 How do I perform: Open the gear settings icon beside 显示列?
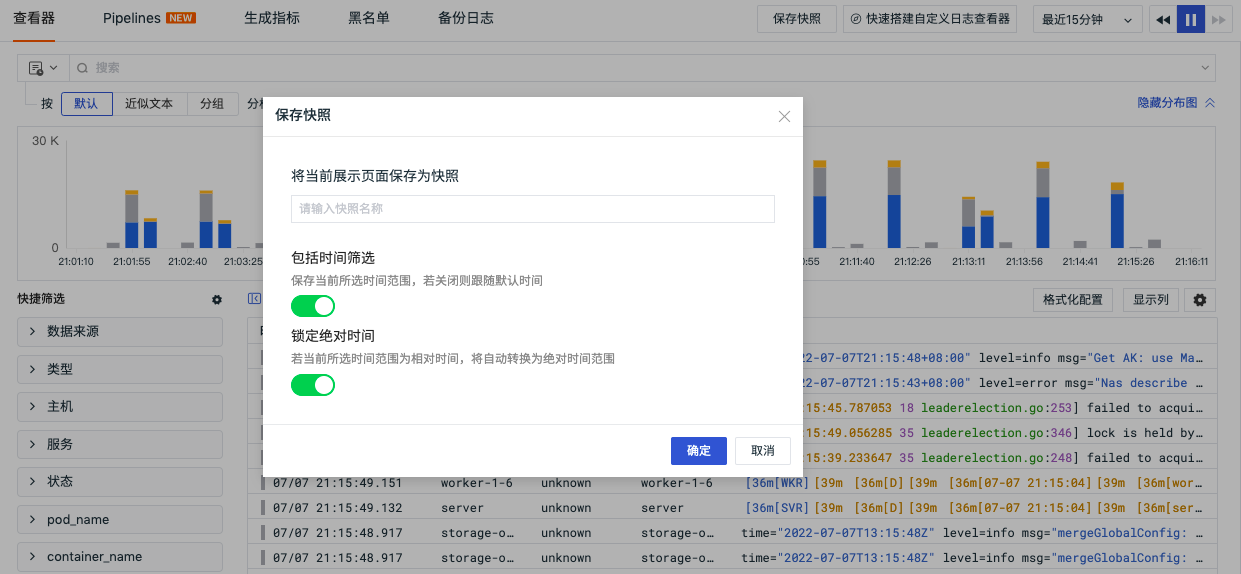[1200, 300]
